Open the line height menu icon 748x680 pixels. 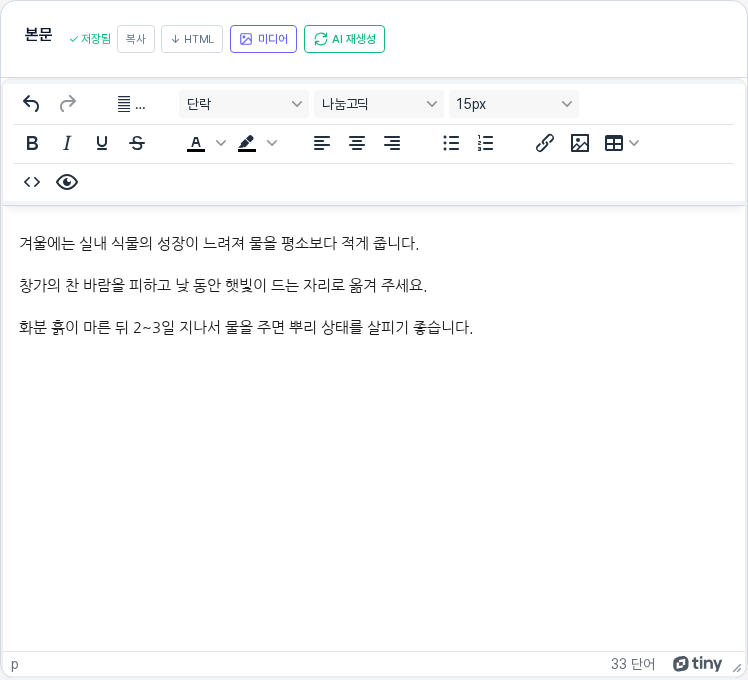[x=131, y=104]
